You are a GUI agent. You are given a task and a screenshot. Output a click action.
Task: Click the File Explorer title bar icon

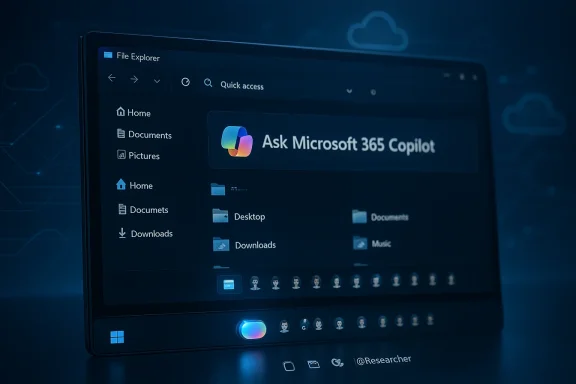click(108, 55)
